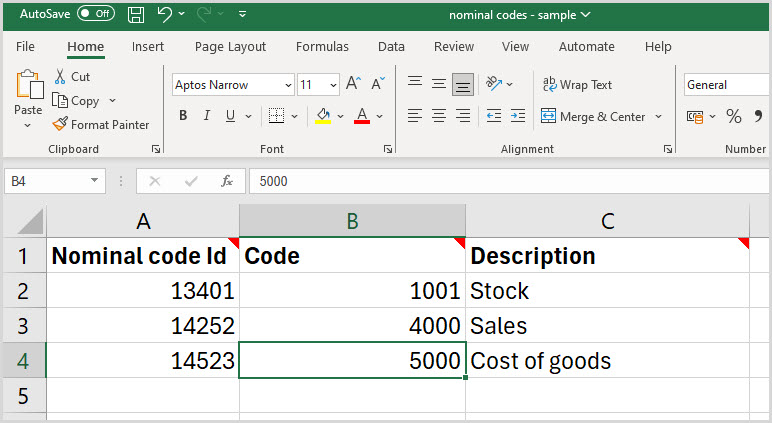Click the Top Align icon
This screenshot has width=772, height=423.
click(415, 82)
